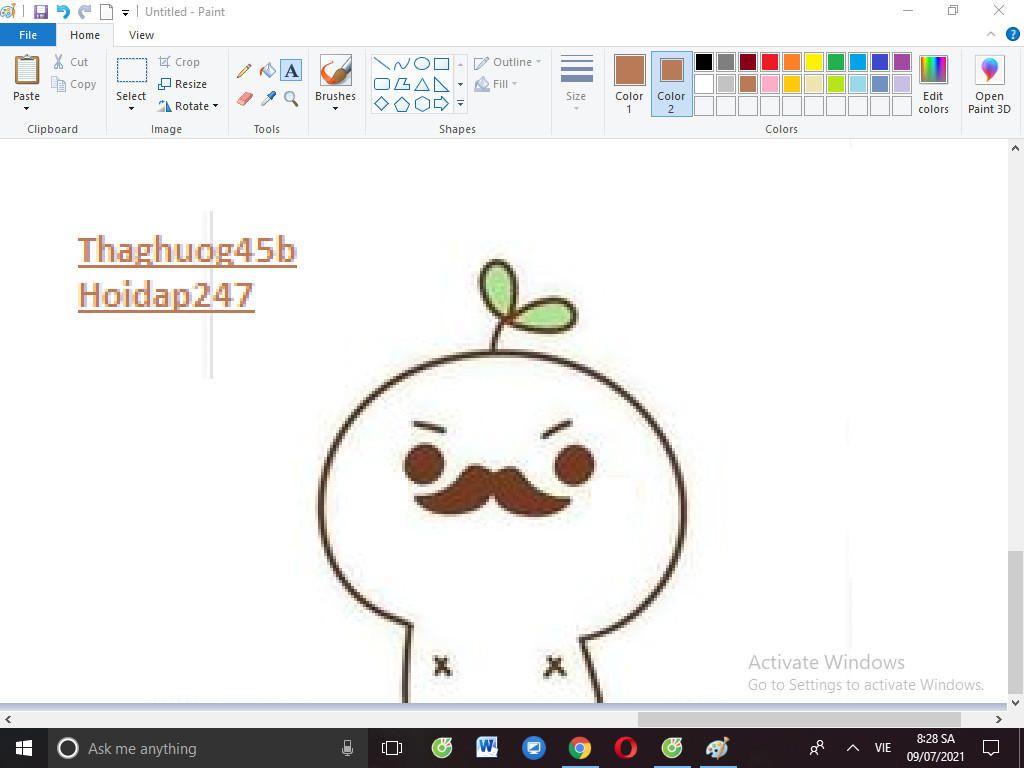Screen dimensions: 1024x768
Task: Pick the green color swatch
Action: pyautogui.click(x=836, y=62)
